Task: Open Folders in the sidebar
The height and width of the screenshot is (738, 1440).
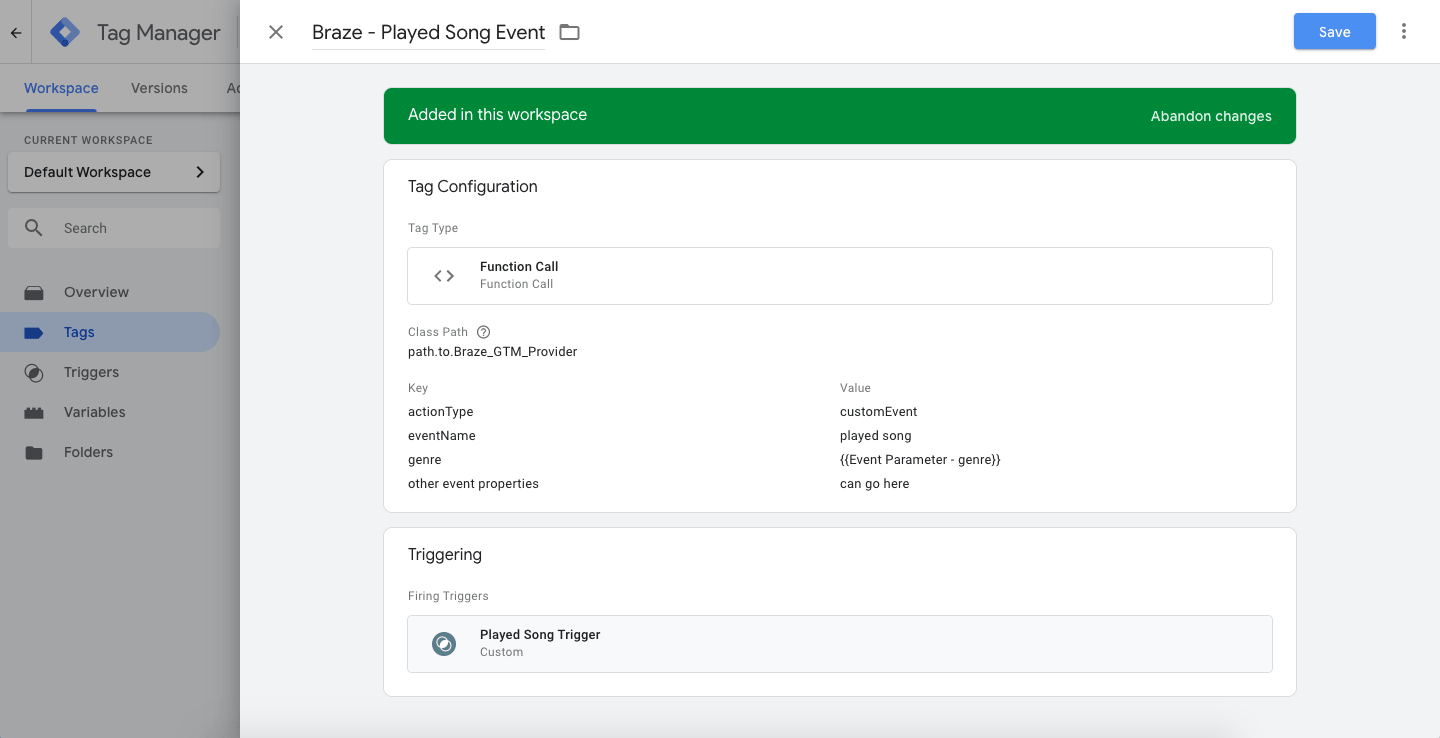Action: coord(88,452)
